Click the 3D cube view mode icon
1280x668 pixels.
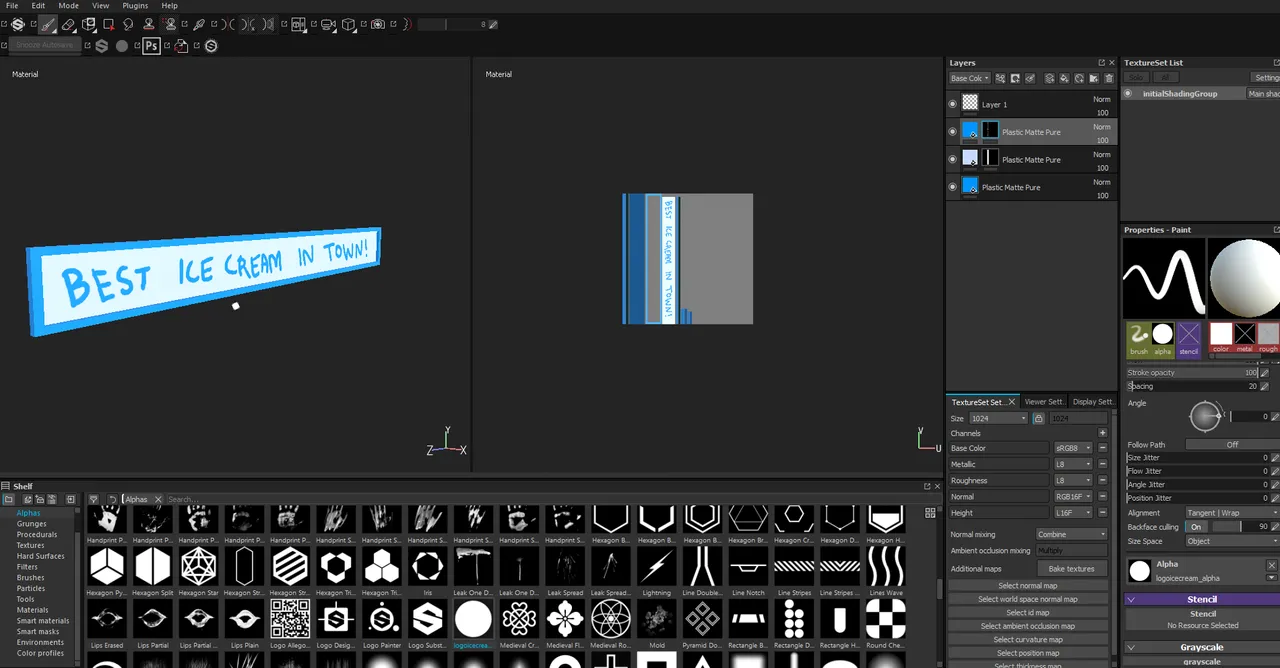[x=348, y=25]
